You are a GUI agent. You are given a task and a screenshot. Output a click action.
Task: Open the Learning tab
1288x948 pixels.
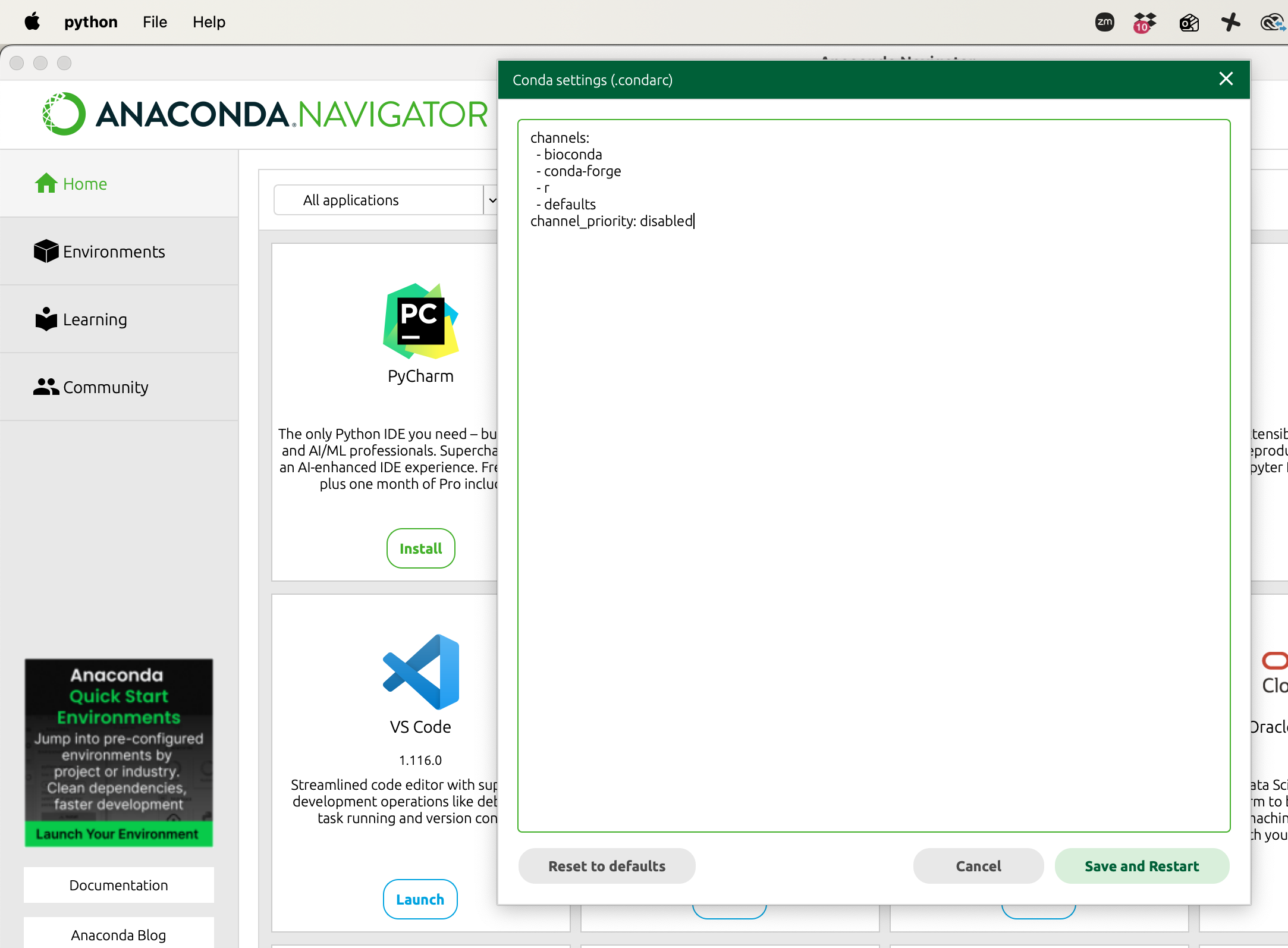pyautogui.click(x=119, y=319)
